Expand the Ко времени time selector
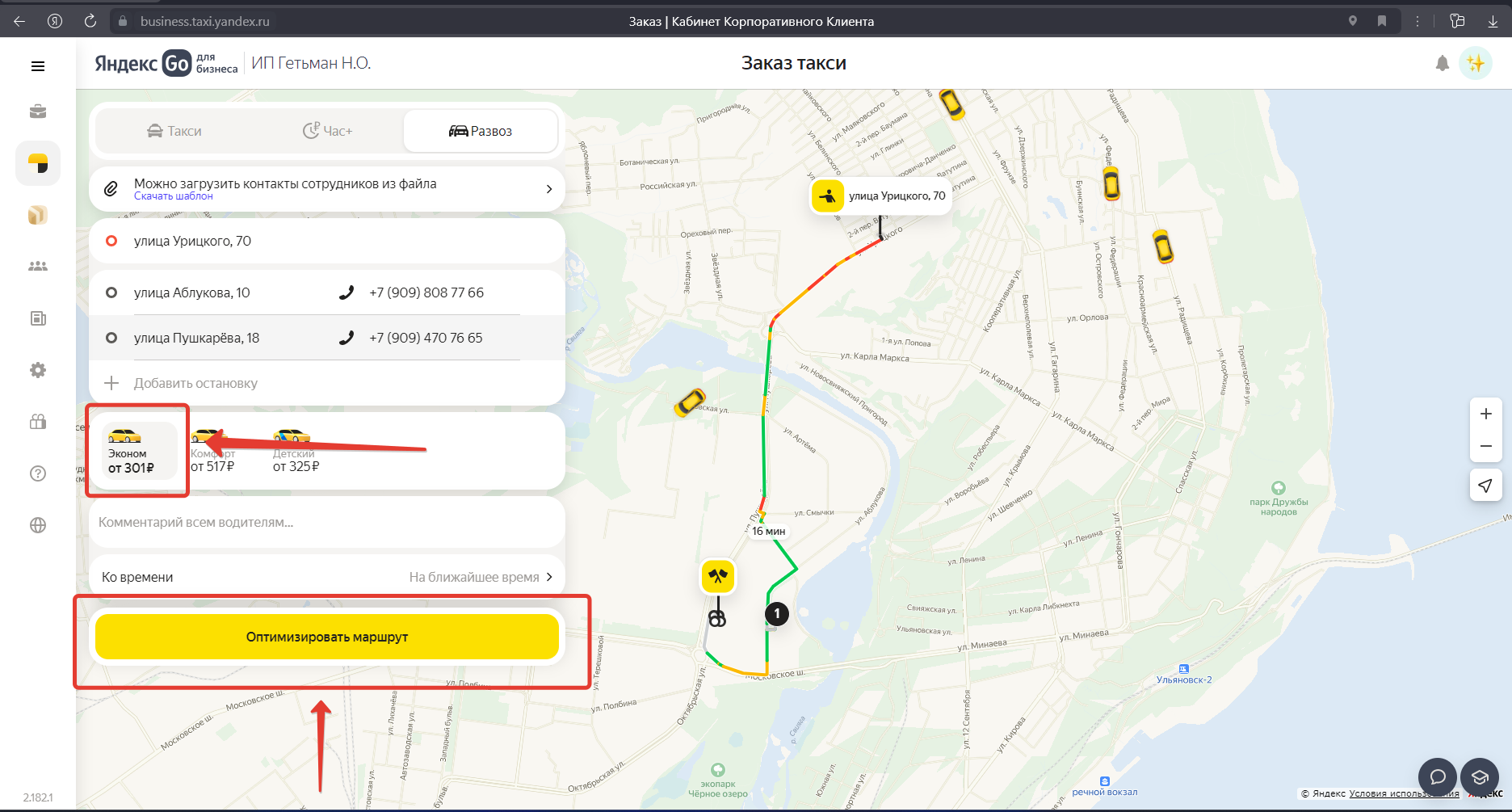The image size is (1512, 812). (x=326, y=577)
